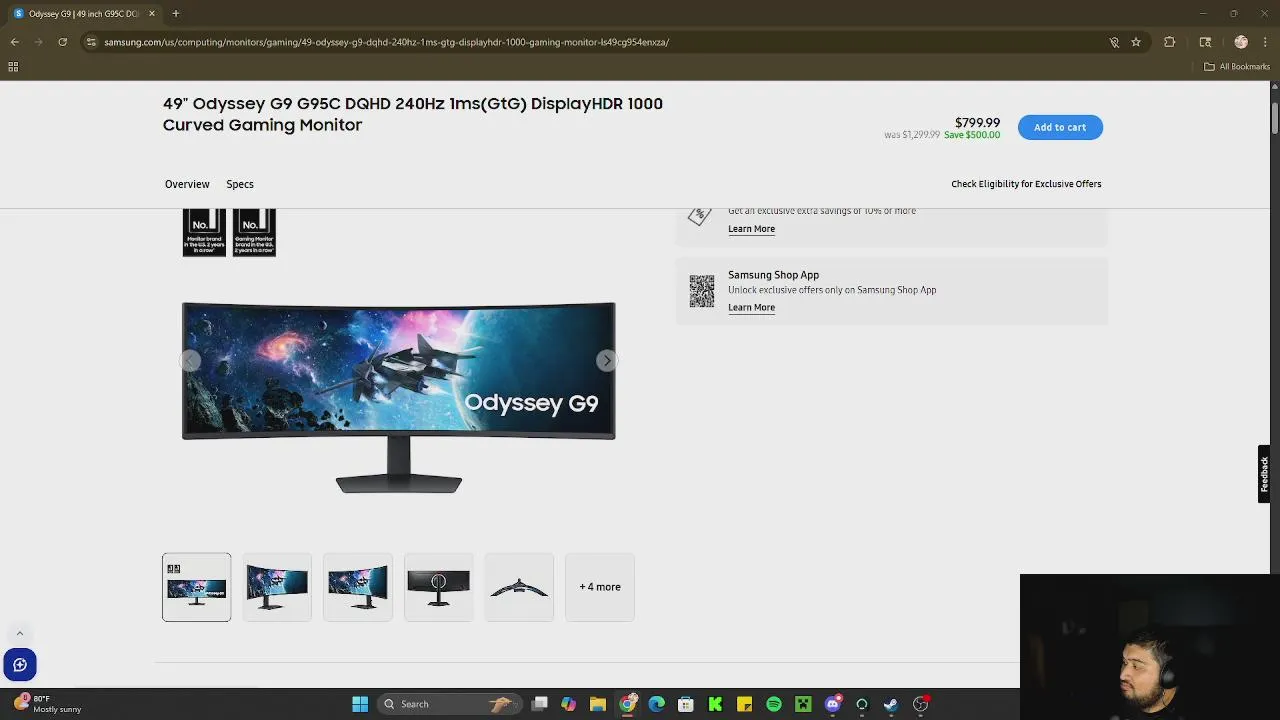Click the first No.1 monitor brand badge
This screenshot has width=1280, height=720.
(204, 232)
